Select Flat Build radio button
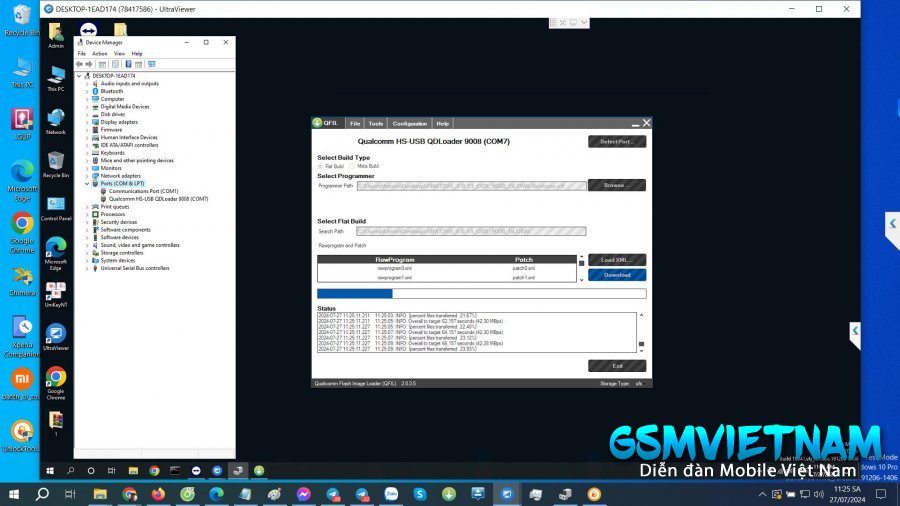The image size is (900, 506). click(320, 166)
